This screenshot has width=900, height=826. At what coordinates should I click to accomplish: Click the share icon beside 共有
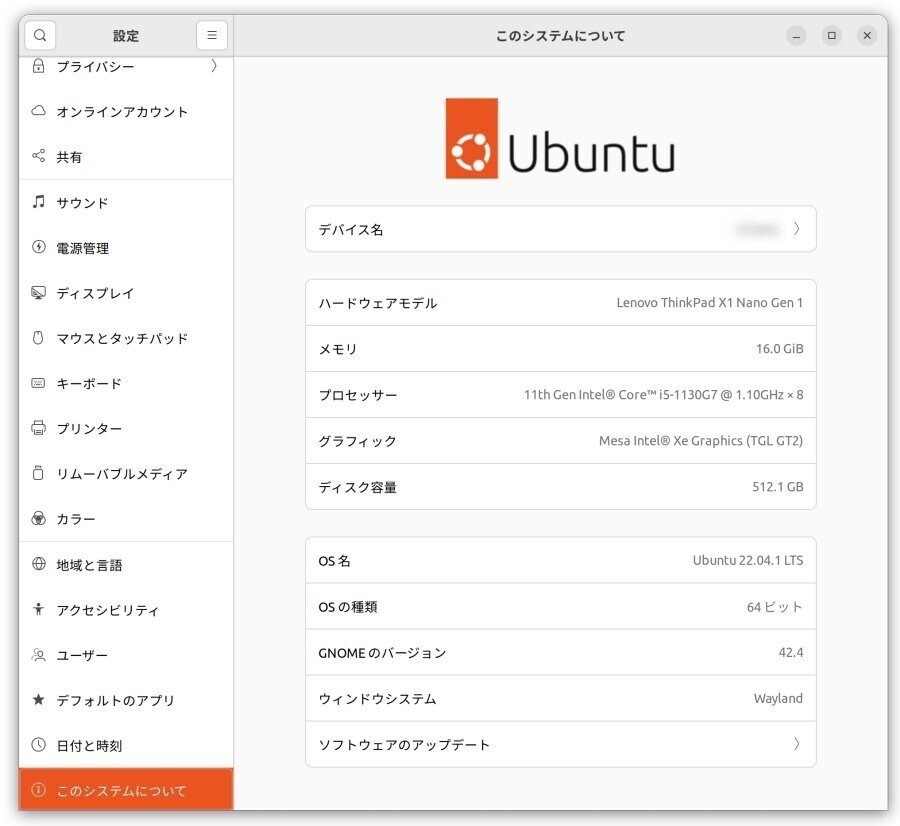(x=38, y=156)
